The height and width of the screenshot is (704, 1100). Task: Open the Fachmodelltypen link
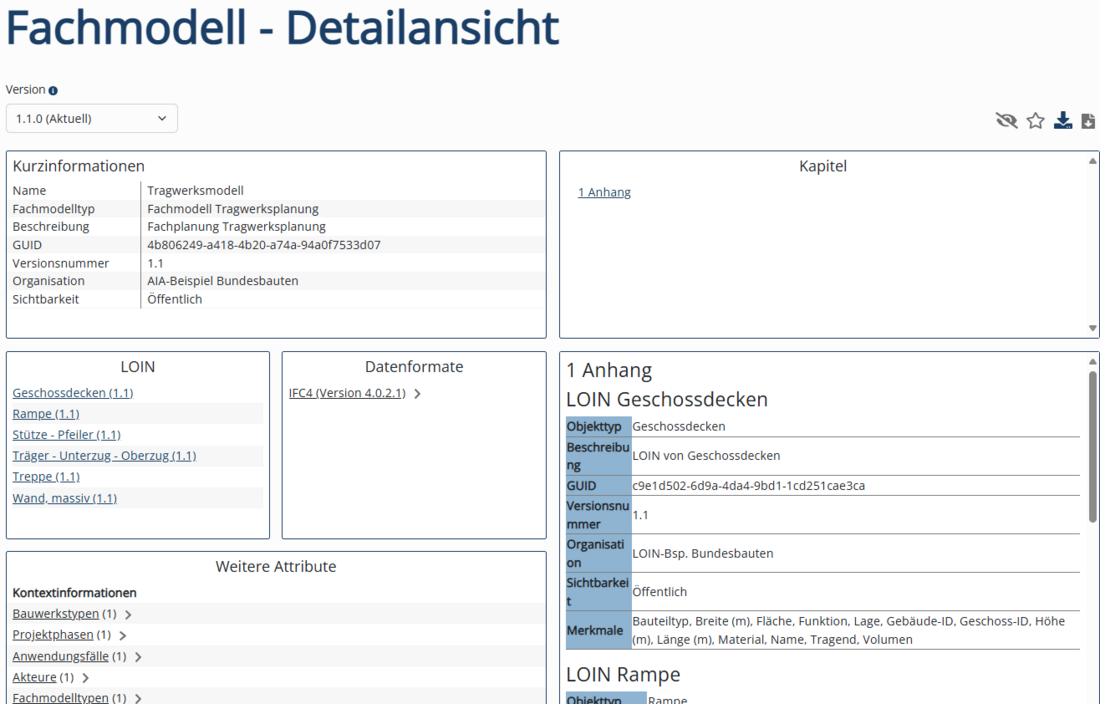(60, 698)
